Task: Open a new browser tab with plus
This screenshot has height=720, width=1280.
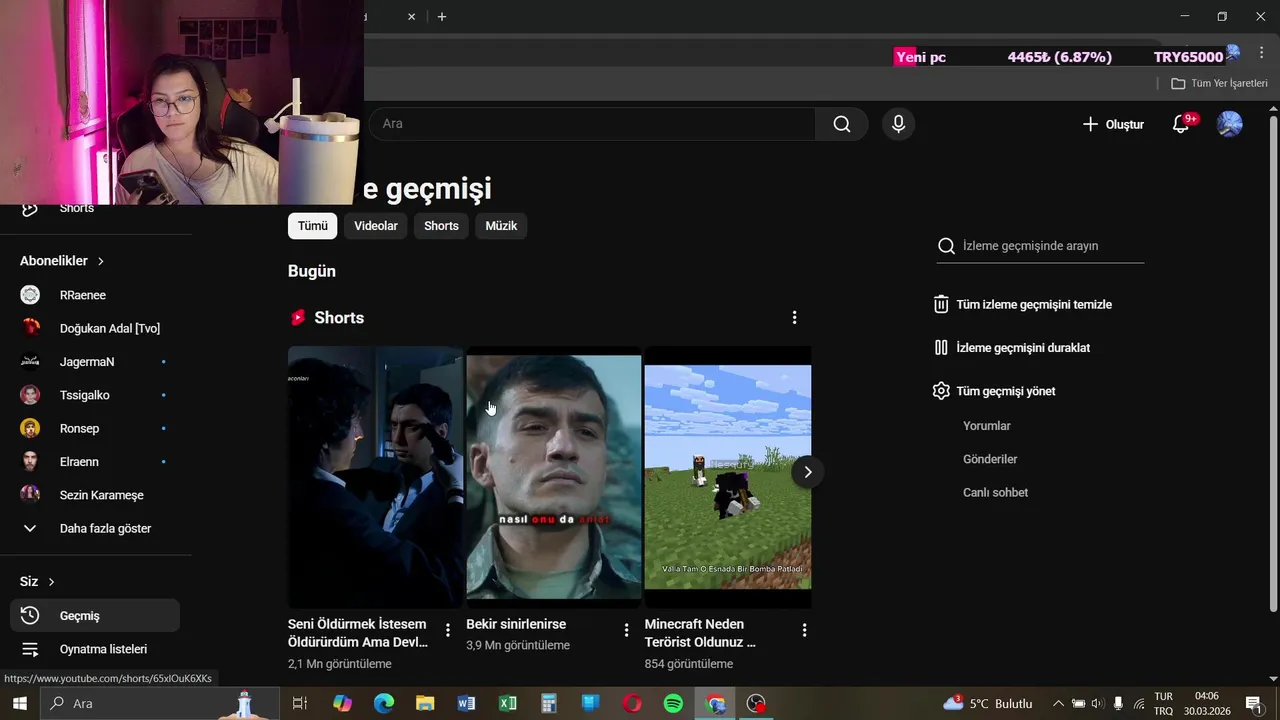Action: (442, 17)
